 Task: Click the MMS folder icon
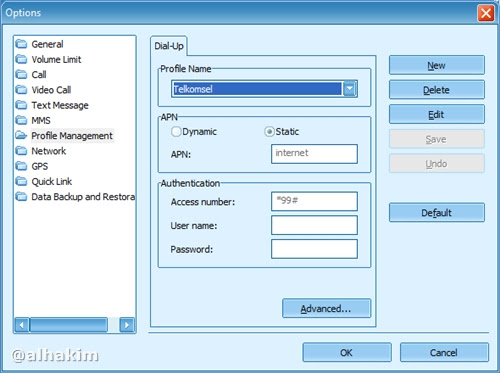(x=21, y=120)
